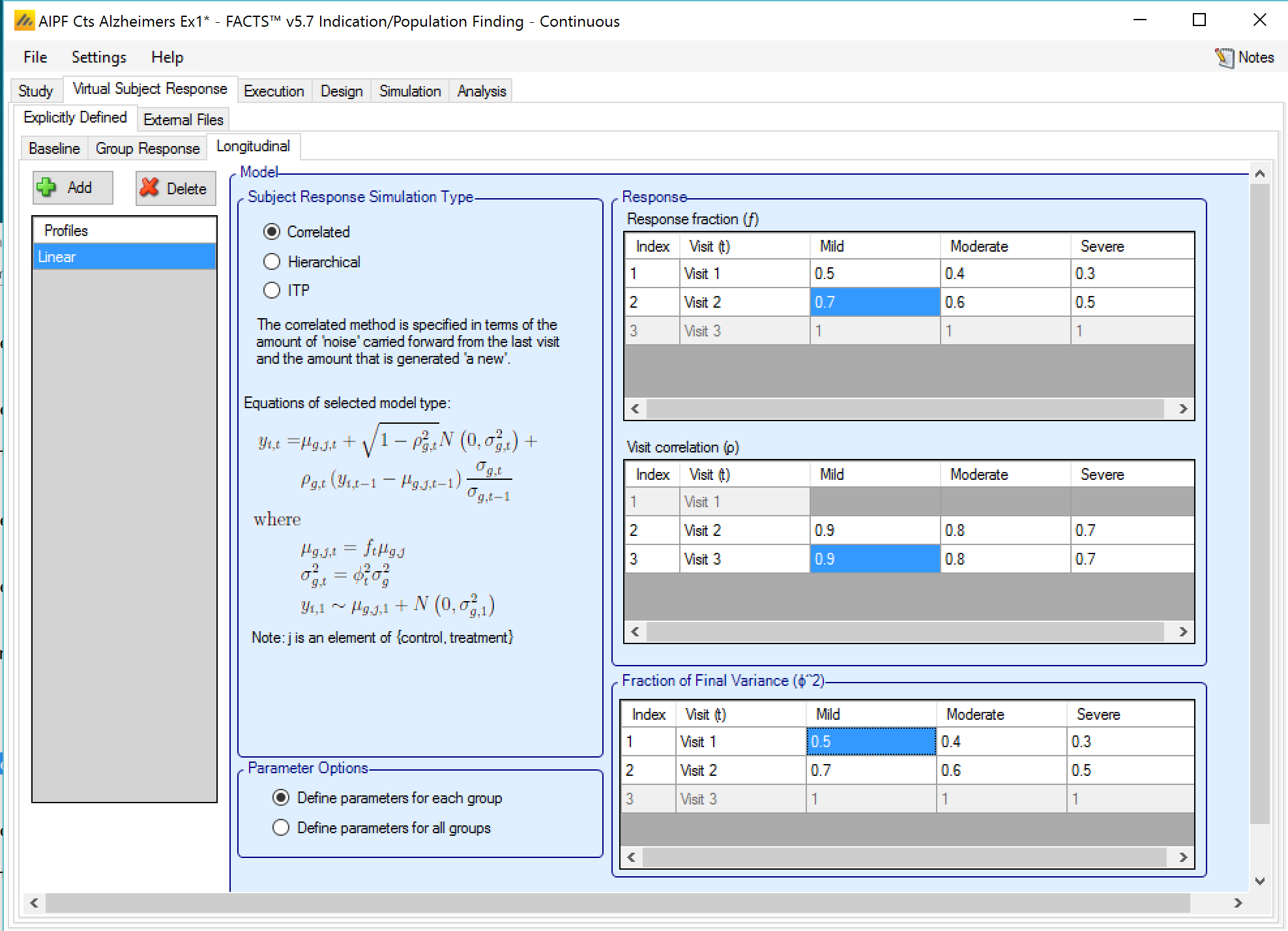Click the bottom horizontal scrollbar track
Viewport: 1288px width, 931px height.
coord(613,903)
